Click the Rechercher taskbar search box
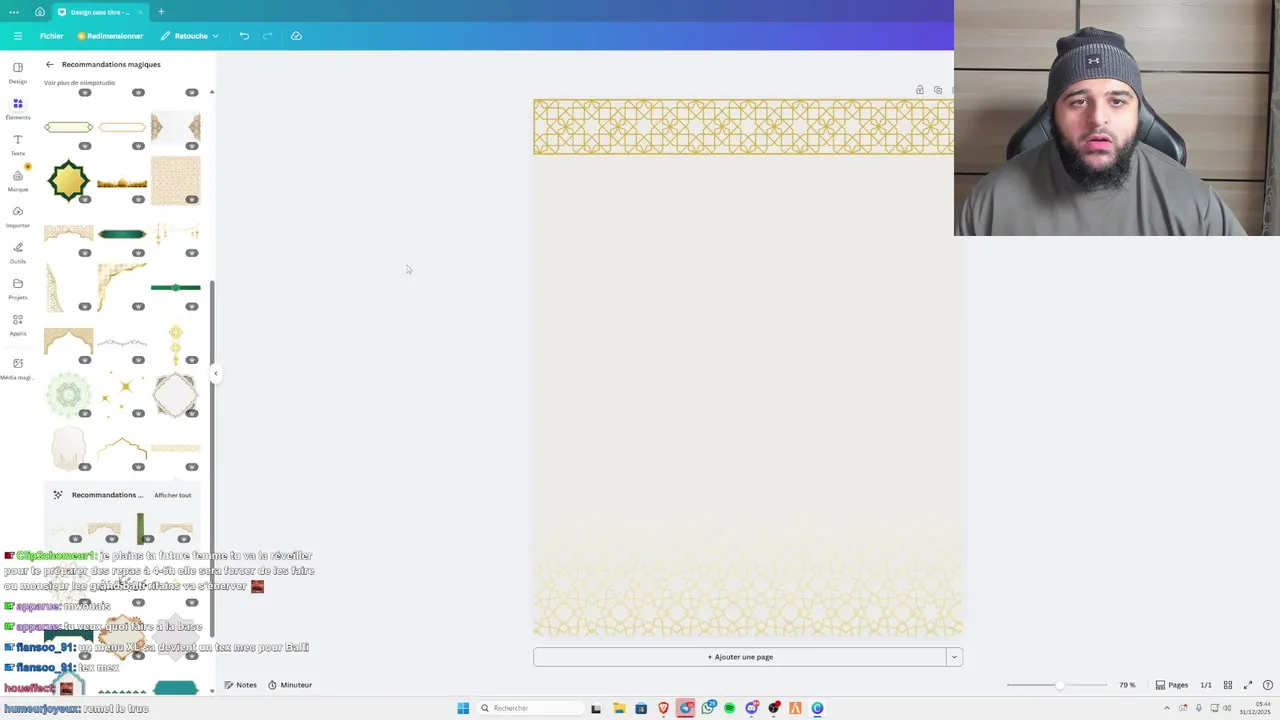 click(x=530, y=708)
